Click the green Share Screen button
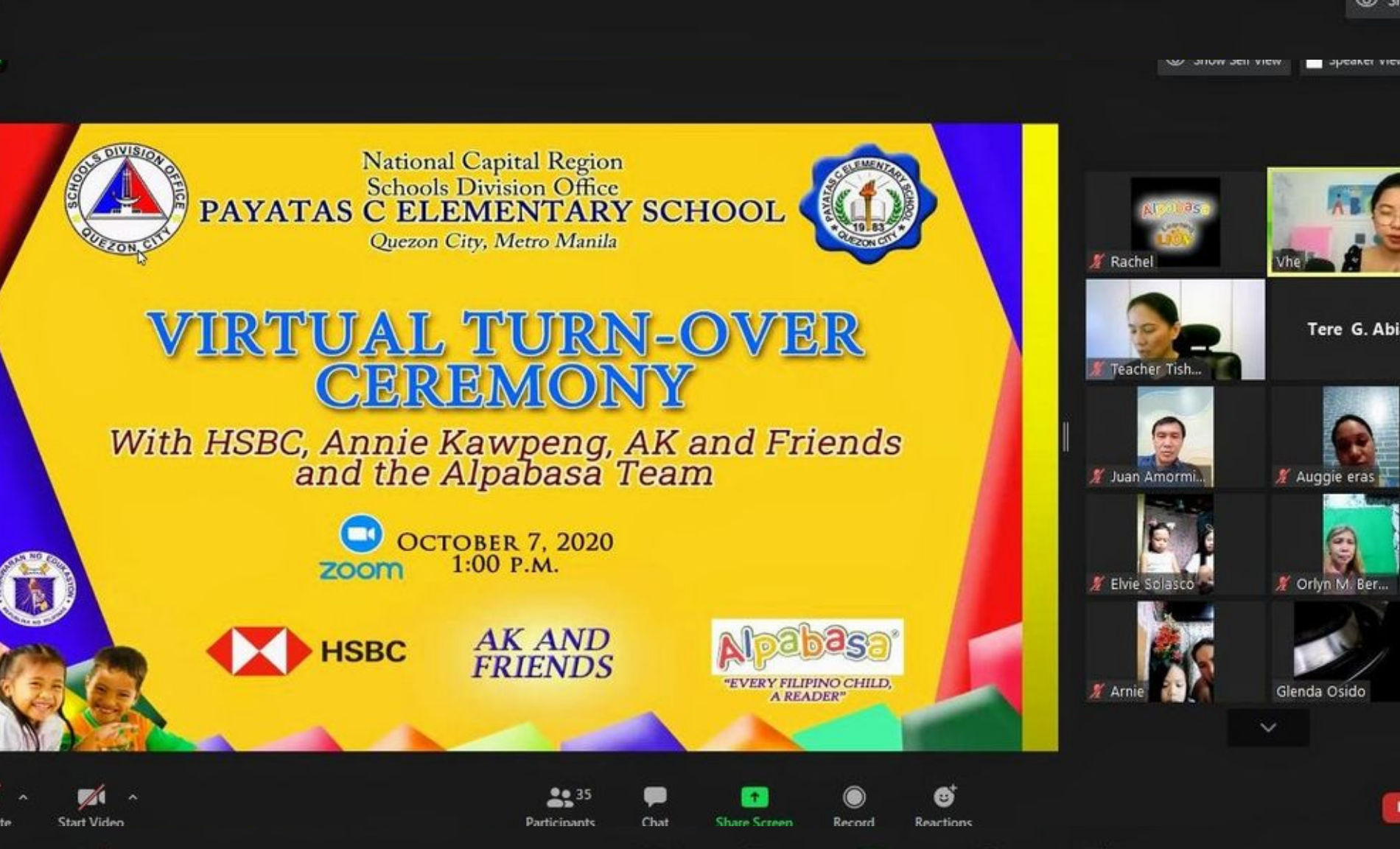1400x849 pixels. coord(754,806)
